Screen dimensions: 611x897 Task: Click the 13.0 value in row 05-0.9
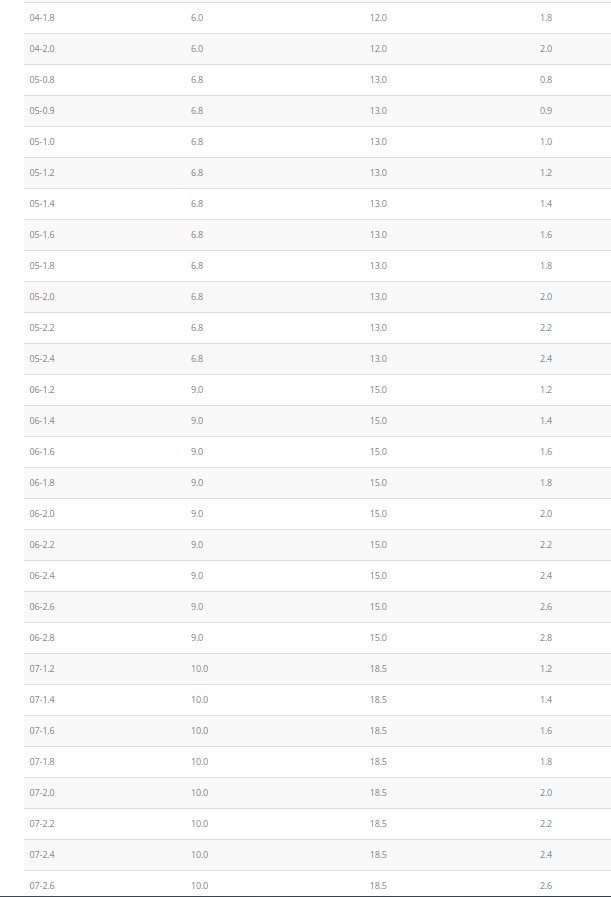pos(378,111)
